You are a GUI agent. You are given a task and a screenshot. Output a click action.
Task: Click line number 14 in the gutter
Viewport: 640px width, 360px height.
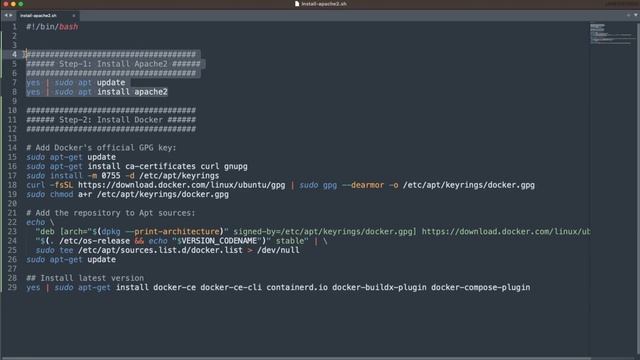coord(12,148)
